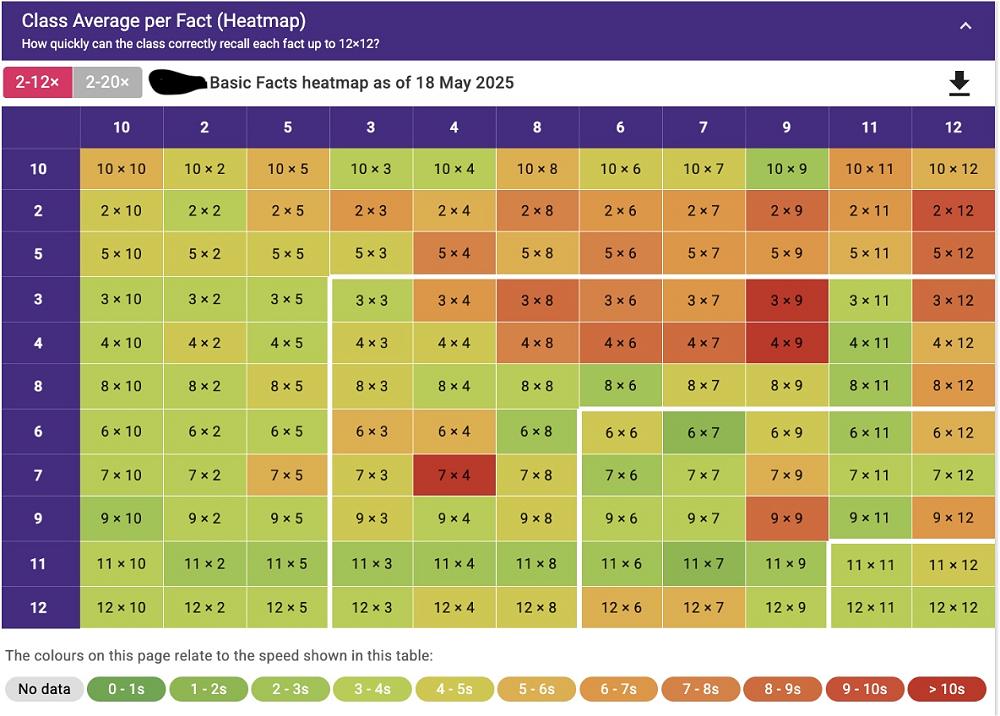Switch to the 2-20× facts view
The height and width of the screenshot is (716, 1000).
tap(107, 82)
